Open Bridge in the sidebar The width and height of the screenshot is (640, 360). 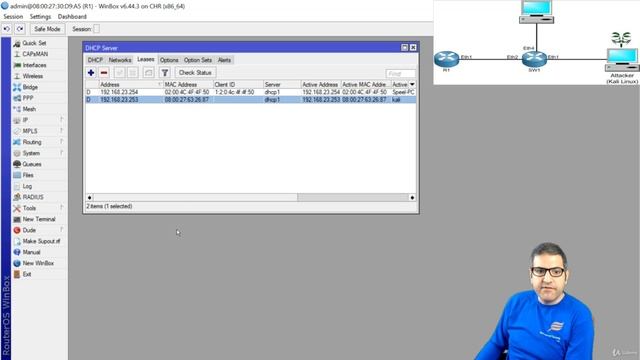pos(30,87)
